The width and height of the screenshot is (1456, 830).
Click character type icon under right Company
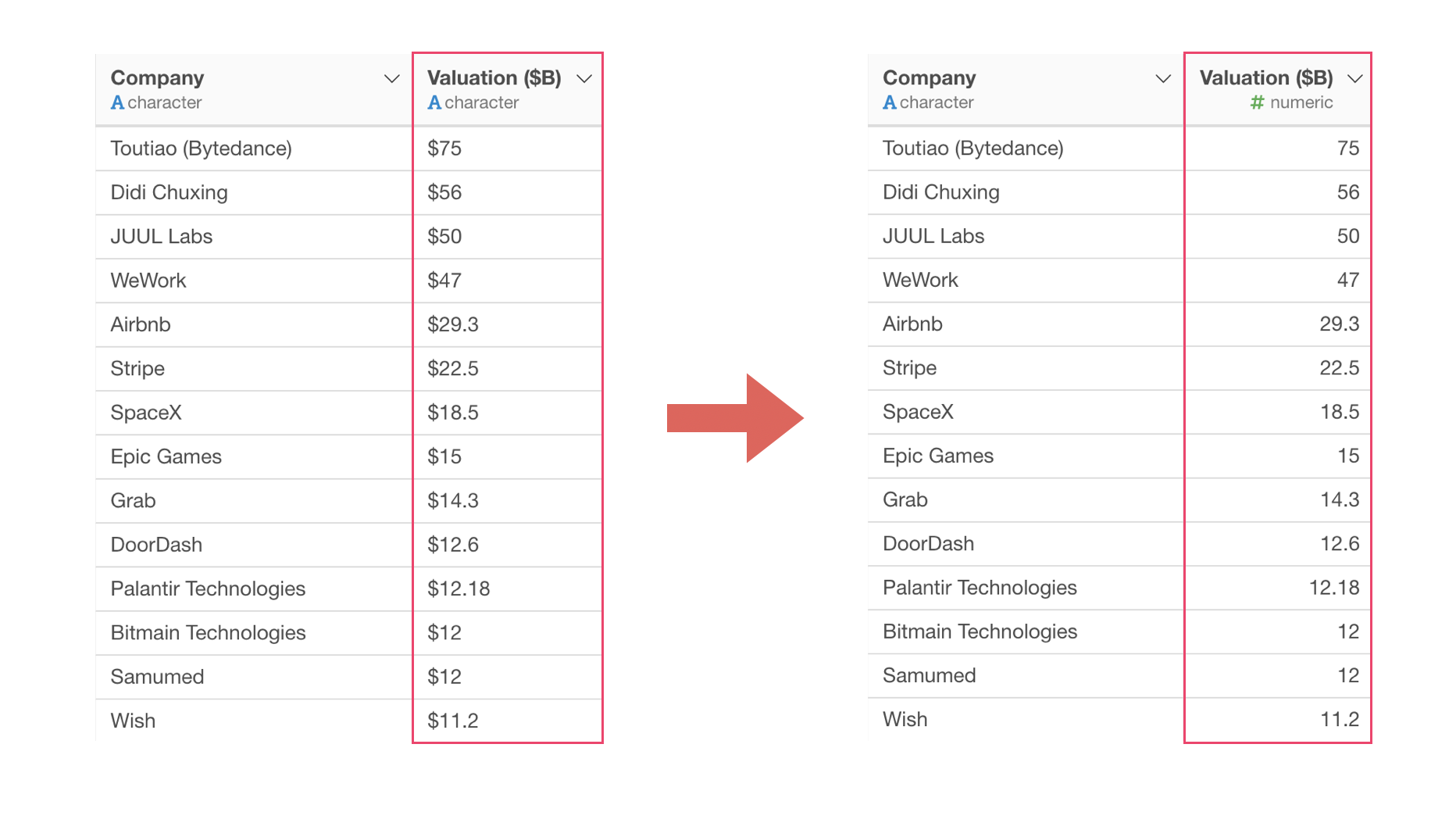point(889,102)
